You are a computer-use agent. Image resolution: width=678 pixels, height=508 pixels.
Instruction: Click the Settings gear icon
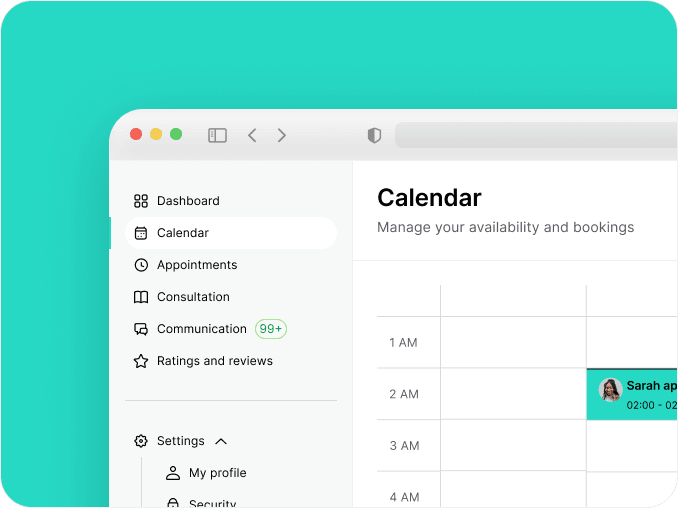141,441
